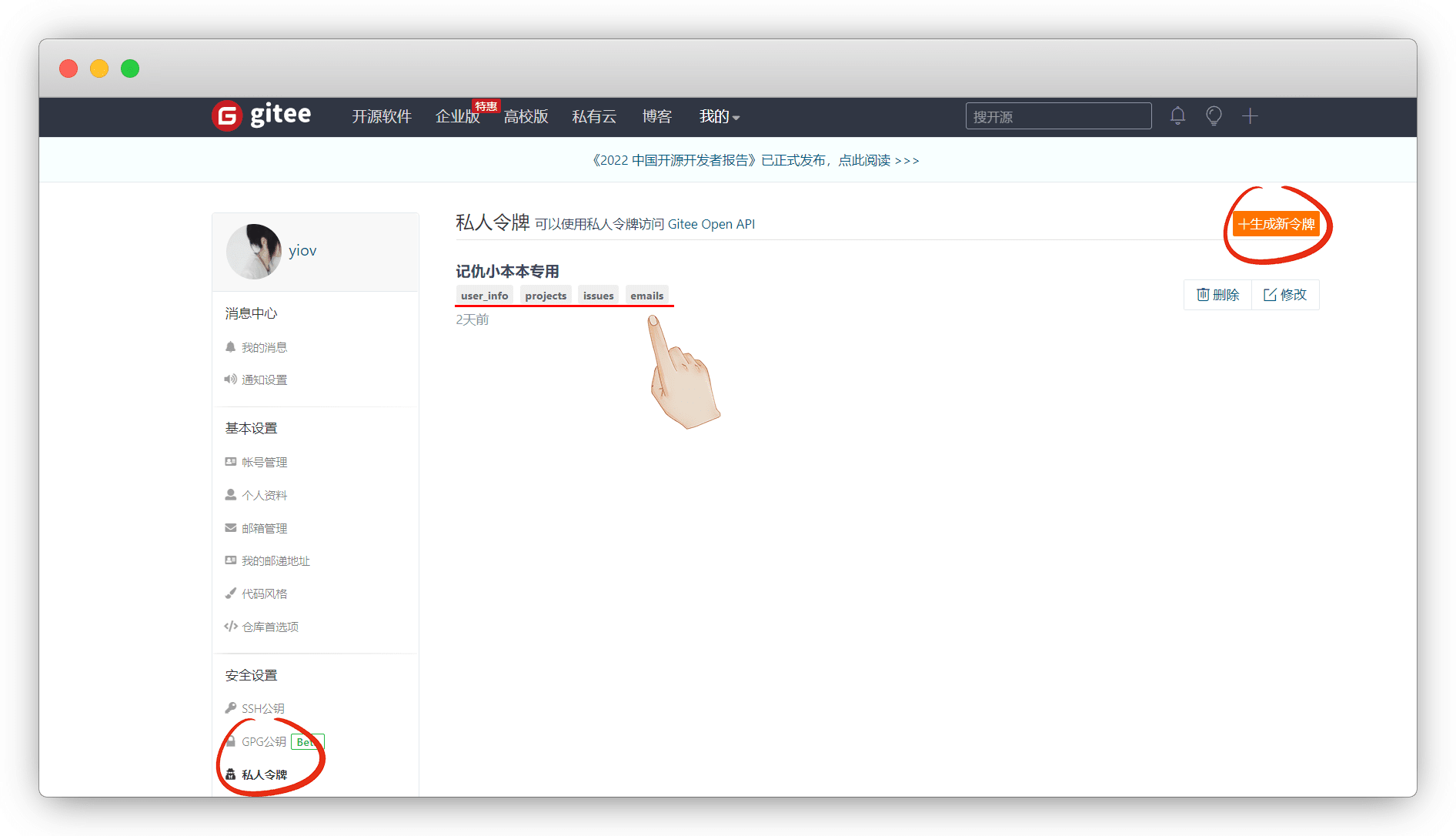The height and width of the screenshot is (836, 1456).
Task: Click the plus icon in navbar
Action: pos(1250,116)
